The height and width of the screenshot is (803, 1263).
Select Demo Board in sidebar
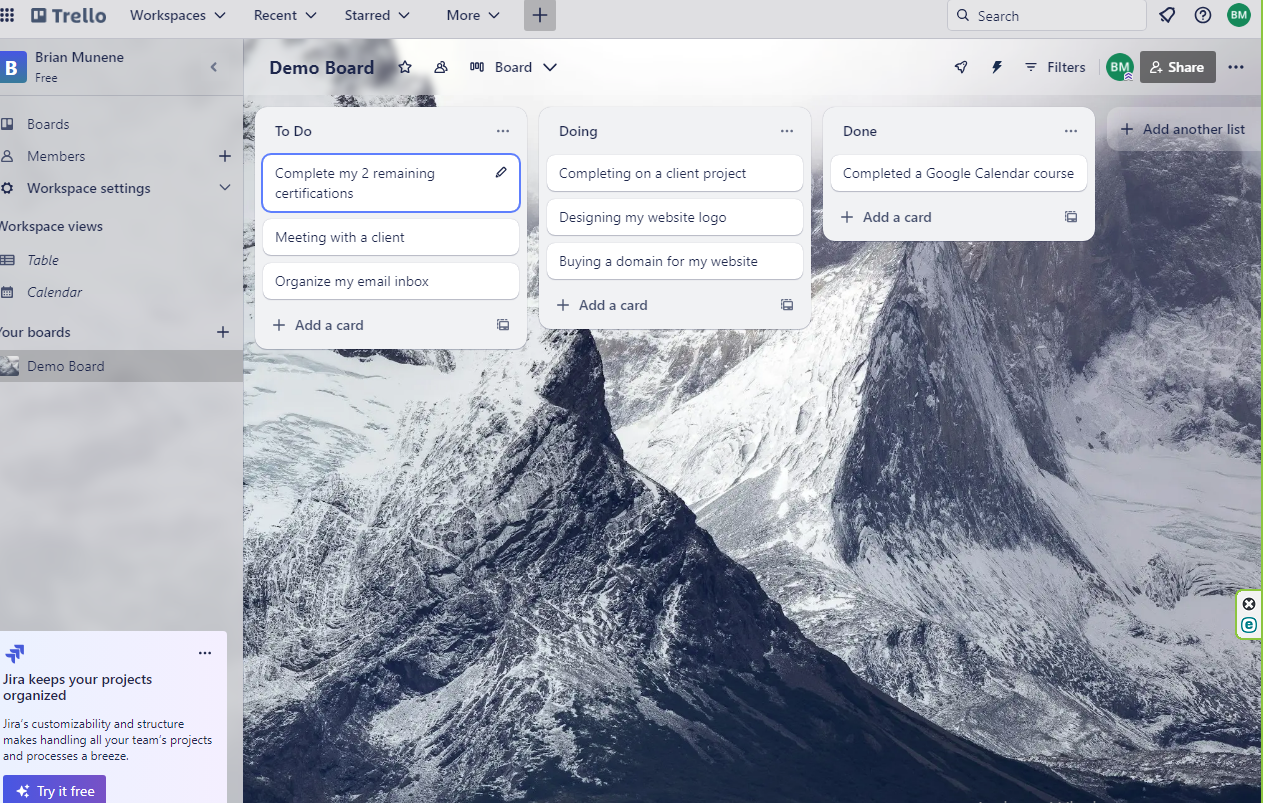coord(120,366)
